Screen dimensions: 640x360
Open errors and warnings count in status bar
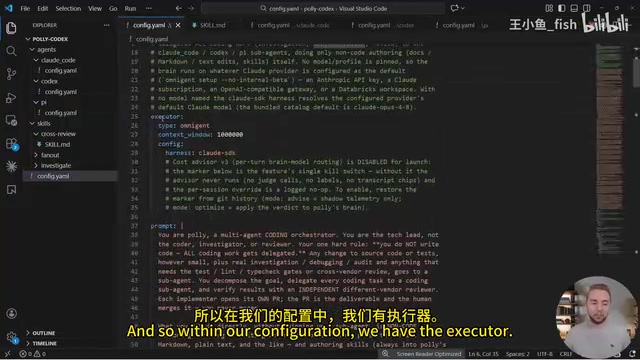coord(33,354)
